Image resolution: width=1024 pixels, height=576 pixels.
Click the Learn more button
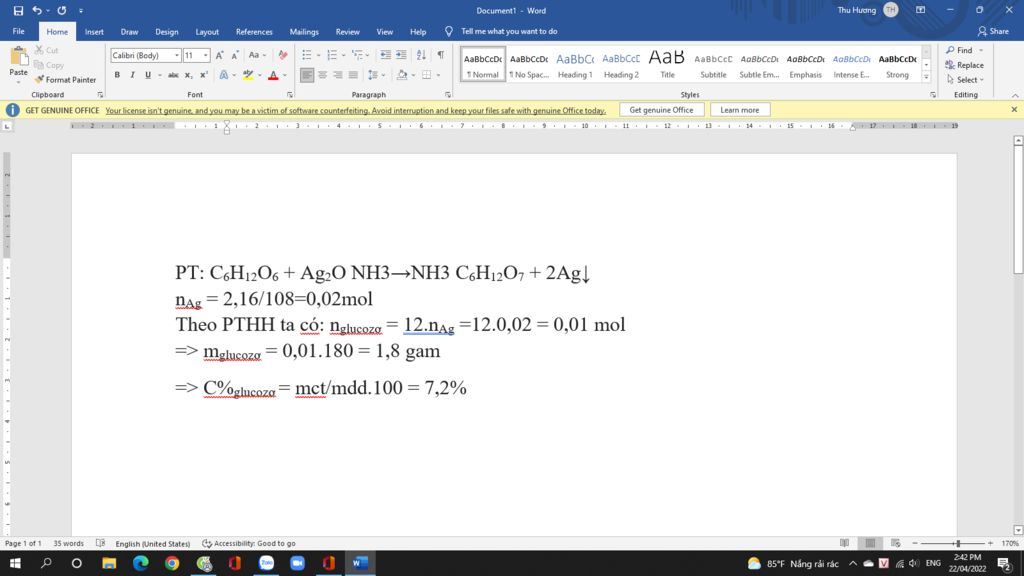(x=740, y=110)
